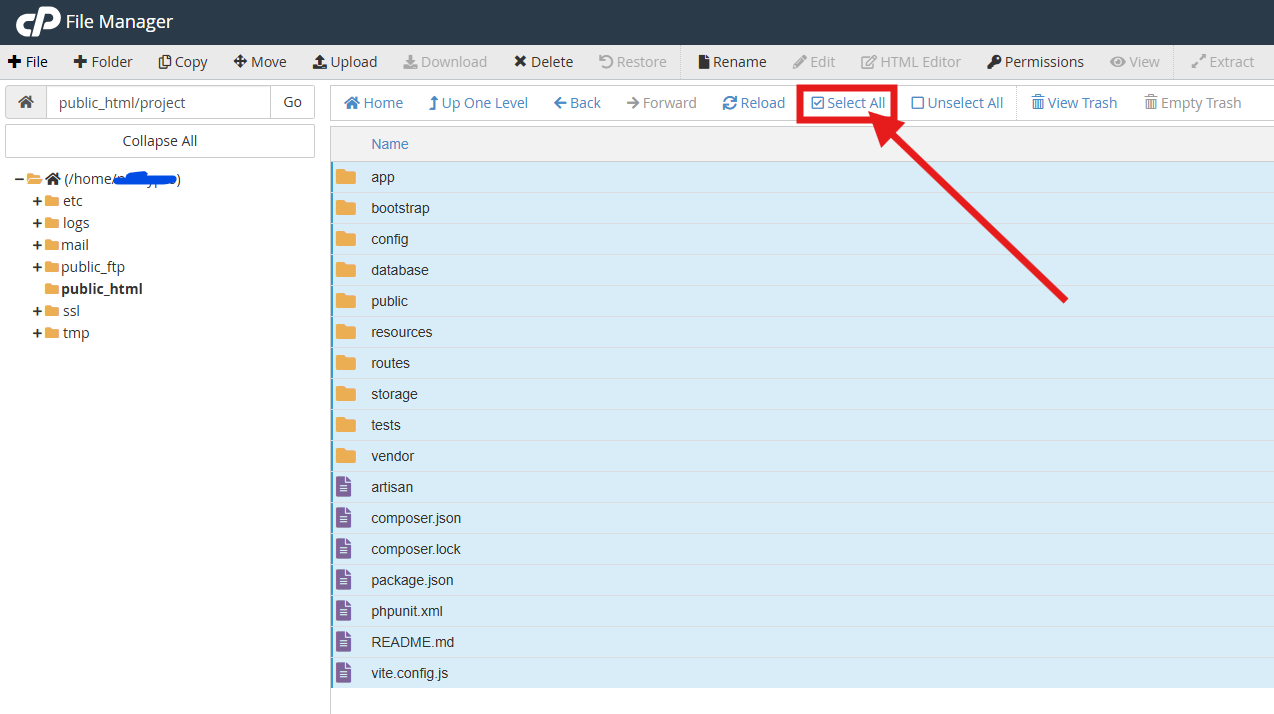Click the bootstrap folder icon
This screenshot has width=1274, height=714.
coord(346,208)
